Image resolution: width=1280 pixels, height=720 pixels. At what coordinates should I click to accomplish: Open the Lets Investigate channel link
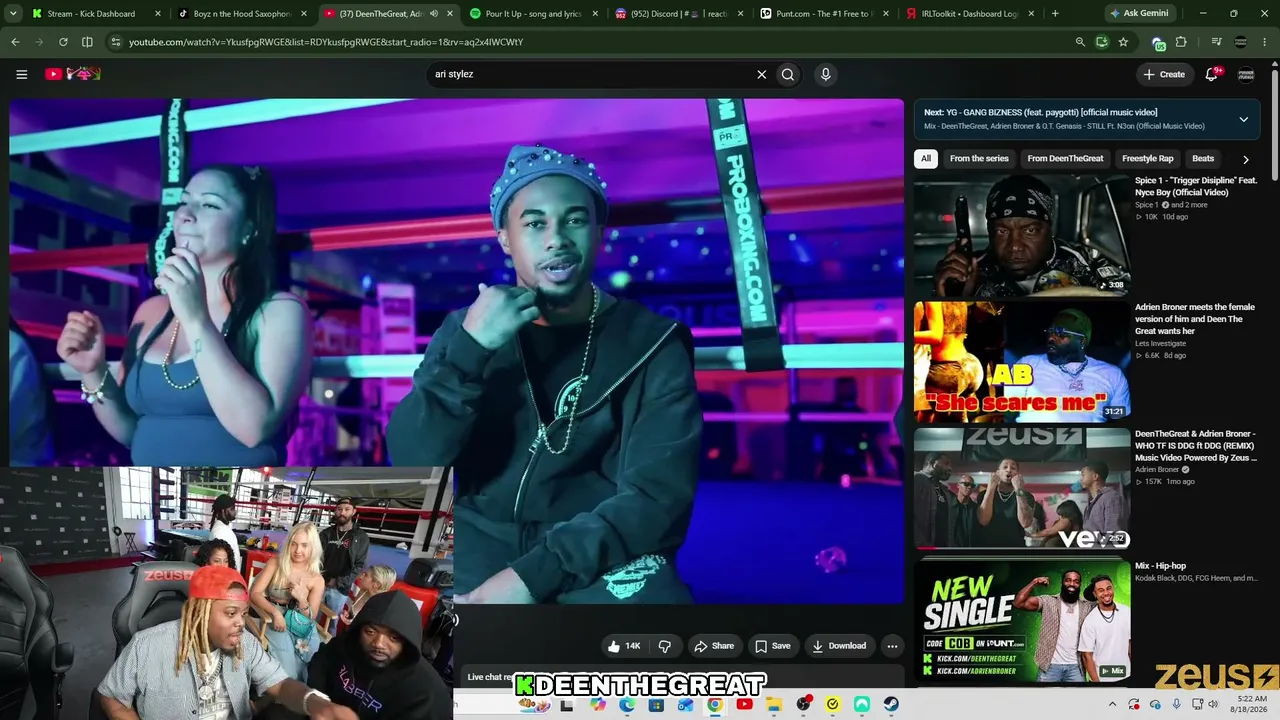[x=1160, y=343]
